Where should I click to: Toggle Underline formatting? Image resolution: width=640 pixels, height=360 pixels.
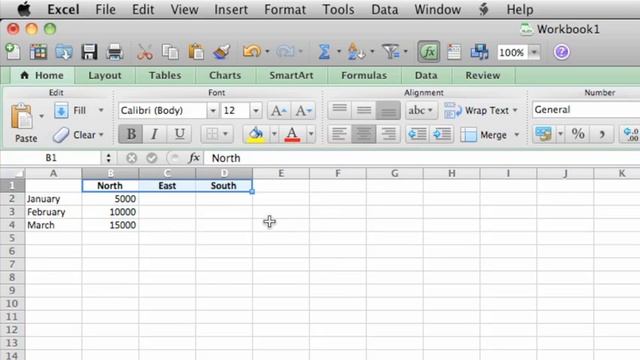179,134
